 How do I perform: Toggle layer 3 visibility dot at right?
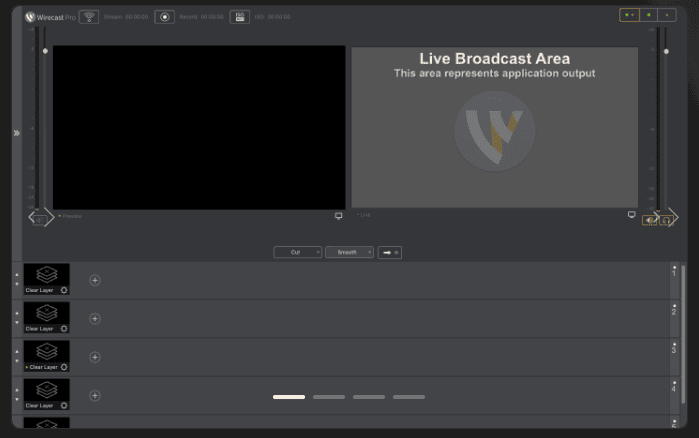[x=674, y=344]
